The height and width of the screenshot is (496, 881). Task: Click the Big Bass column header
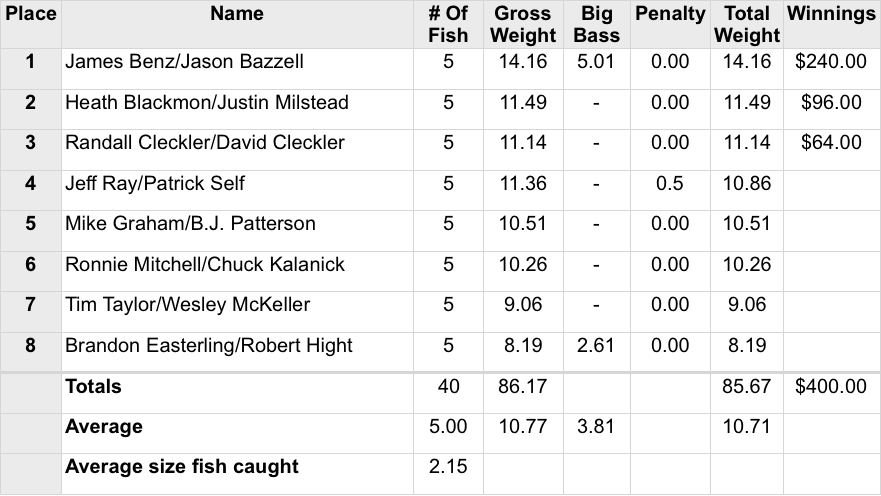(x=598, y=24)
